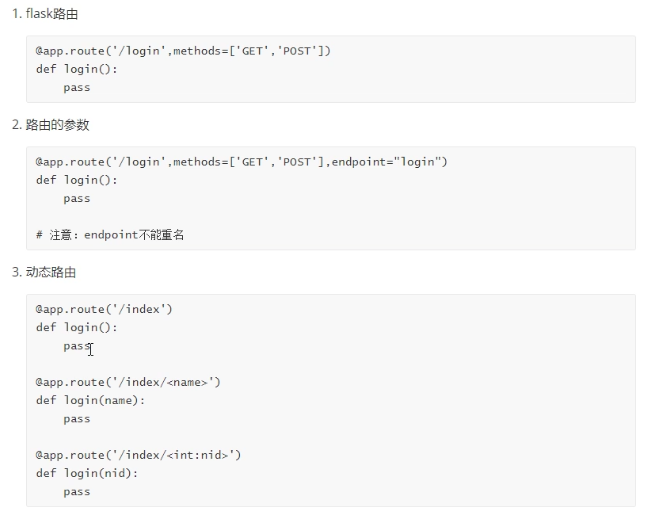Click the @app.route('/index') line
Image resolution: width=653 pixels, height=516 pixels.
pyautogui.click(x=104, y=309)
